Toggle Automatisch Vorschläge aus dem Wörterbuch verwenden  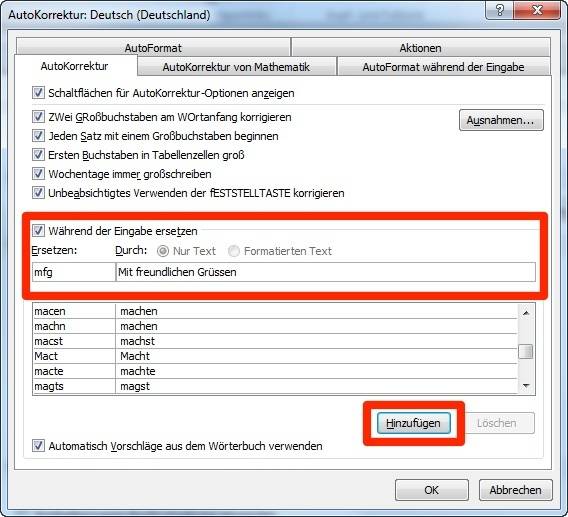(x=38, y=446)
